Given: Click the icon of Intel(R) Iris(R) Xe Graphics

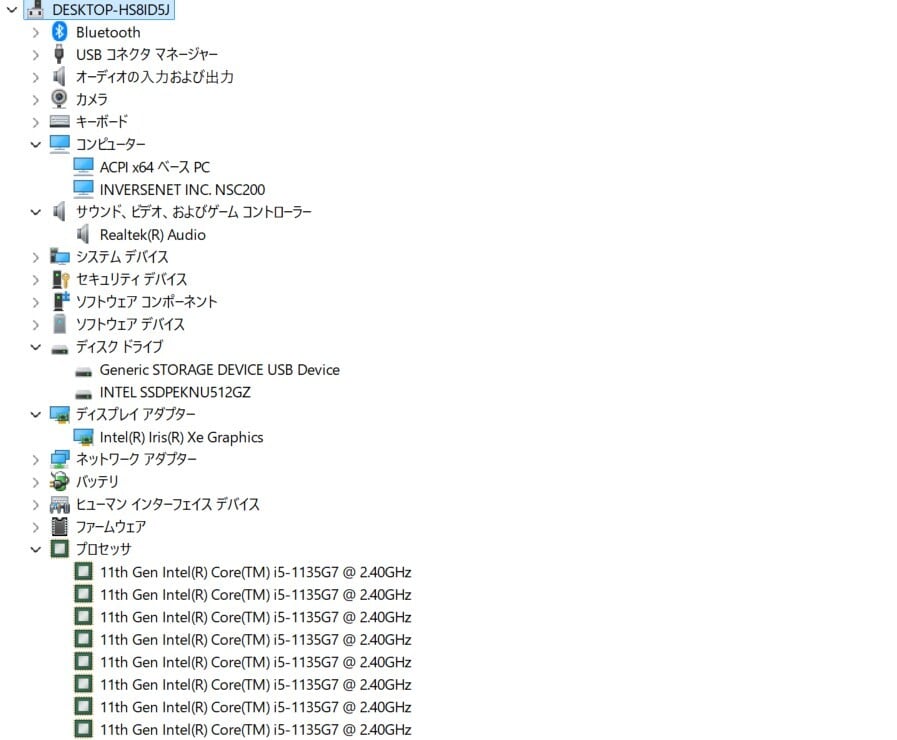Looking at the screenshot, I should pyautogui.click(x=84, y=437).
